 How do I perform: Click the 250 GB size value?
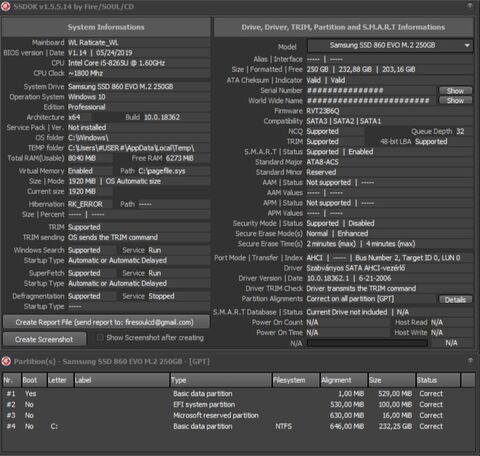click(x=317, y=69)
